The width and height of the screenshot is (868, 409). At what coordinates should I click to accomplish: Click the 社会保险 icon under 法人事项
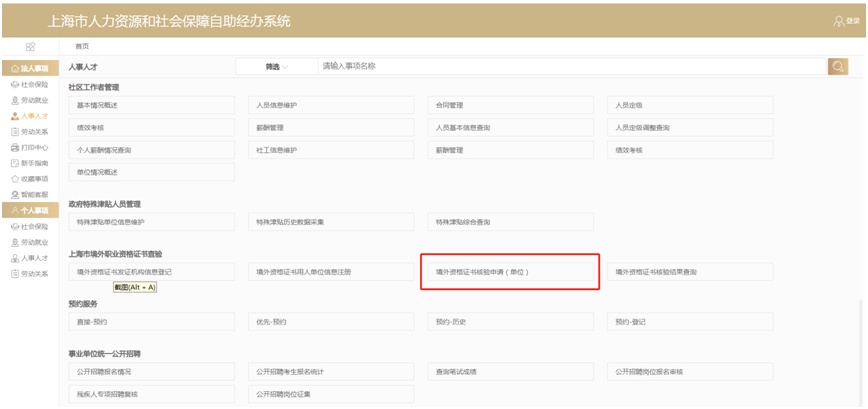tap(15, 85)
